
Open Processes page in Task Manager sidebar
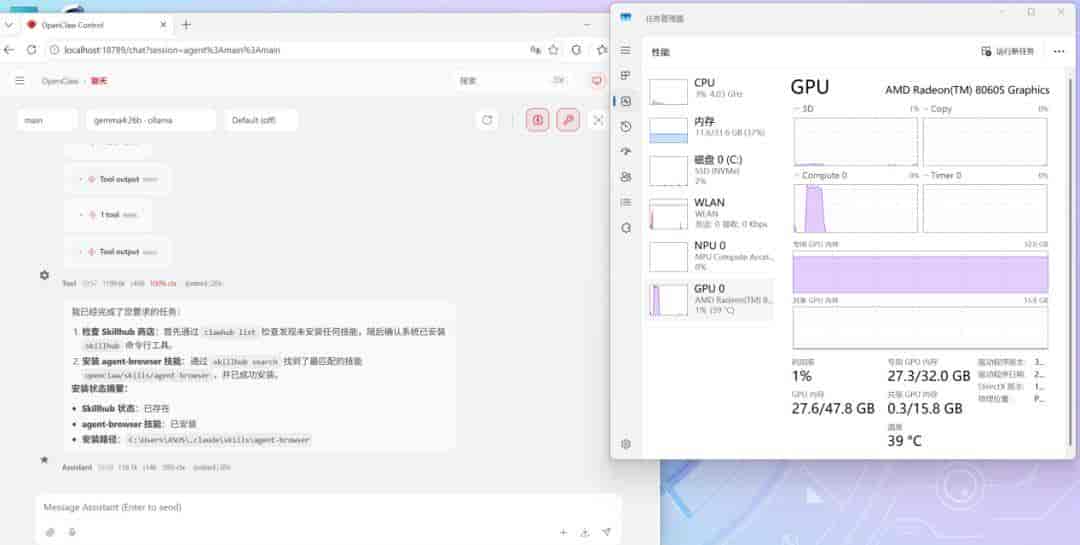(x=625, y=75)
